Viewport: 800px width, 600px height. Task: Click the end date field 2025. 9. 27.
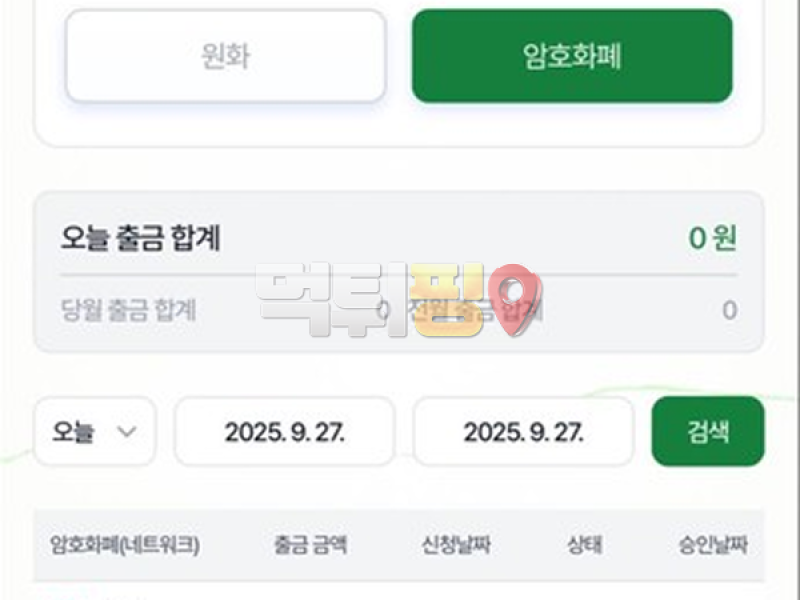[523, 431]
